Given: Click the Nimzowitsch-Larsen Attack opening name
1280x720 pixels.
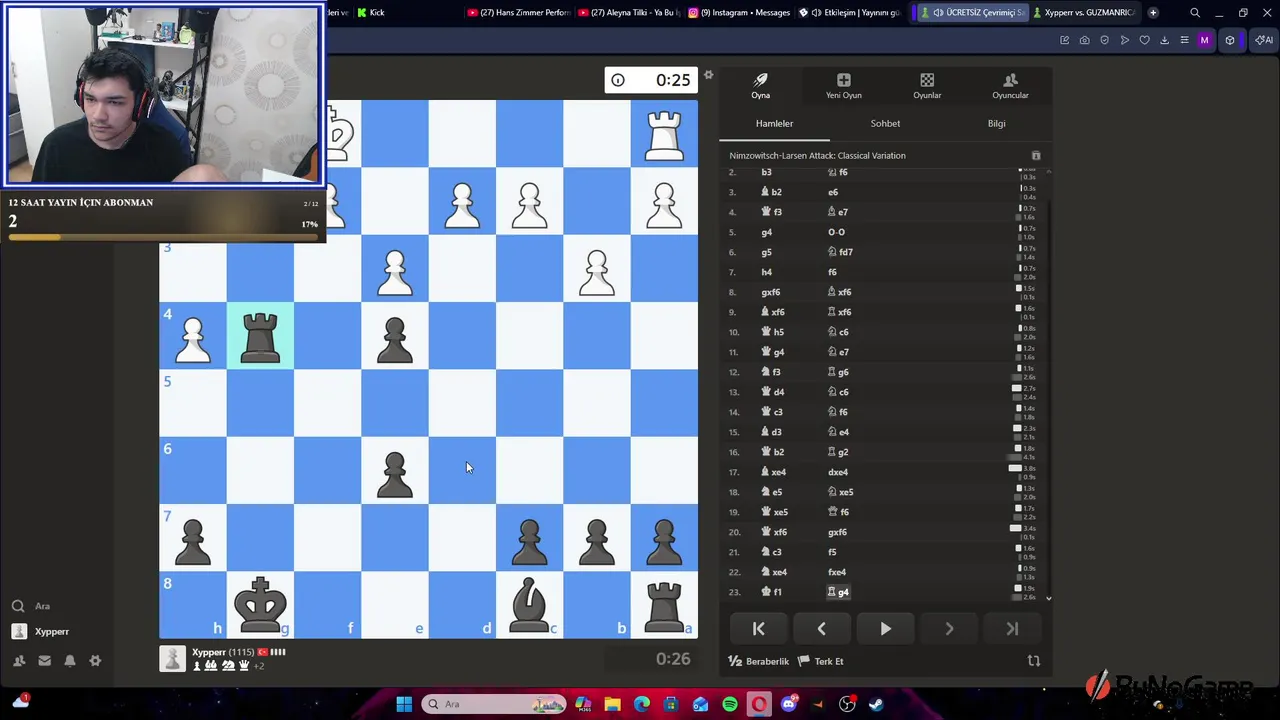Looking at the screenshot, I should pyautogui.click(x=817, y=156).
